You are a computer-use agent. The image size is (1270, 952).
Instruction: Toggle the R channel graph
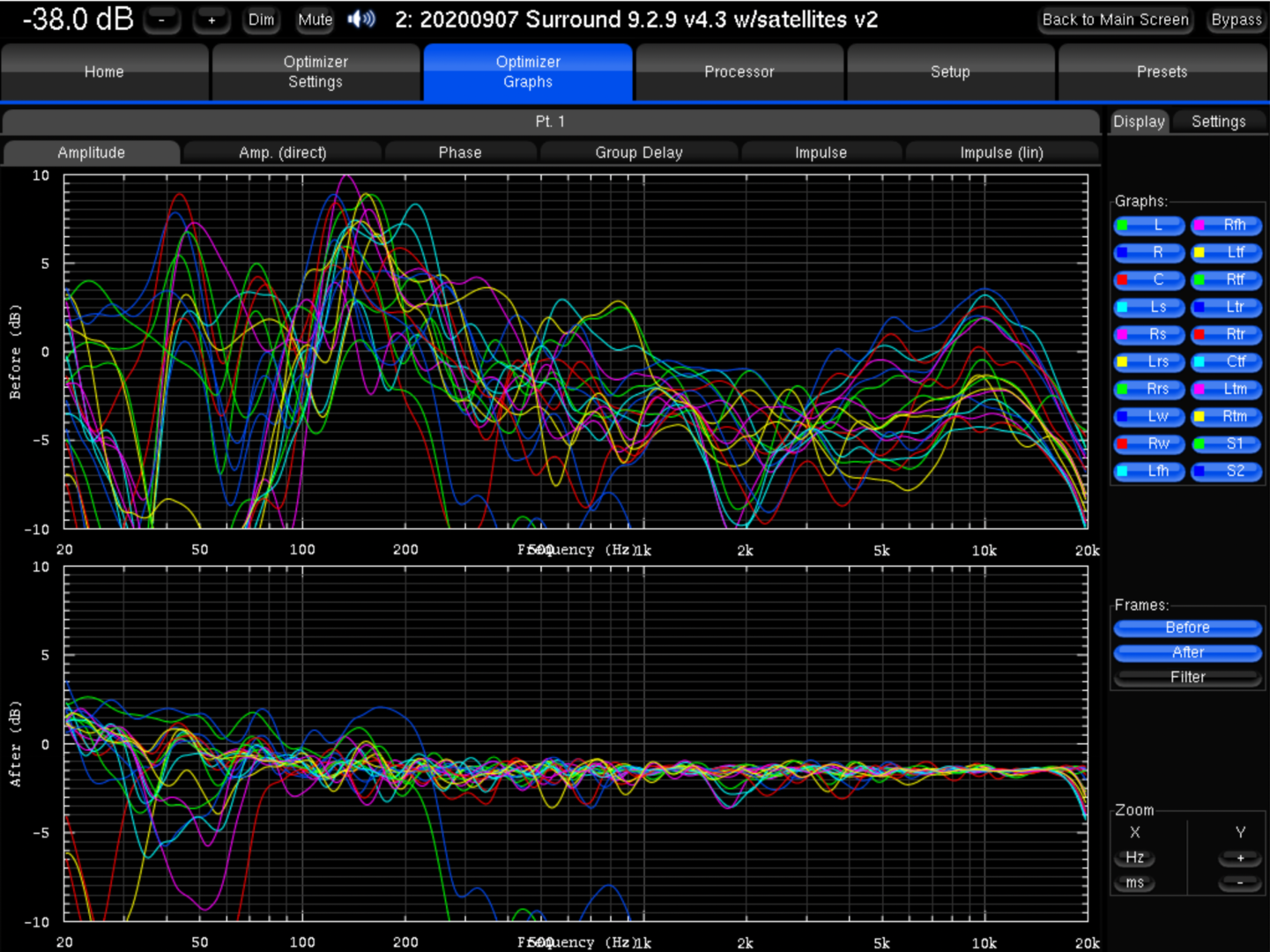point(1148,253)
